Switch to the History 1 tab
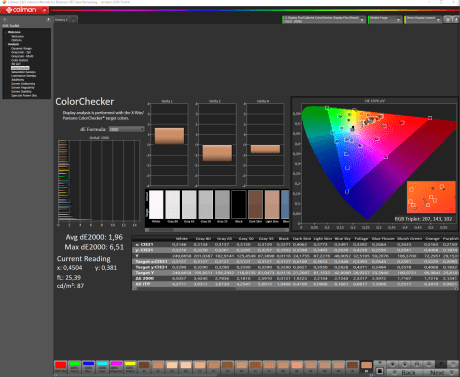The image size is (460, 377). [61, 20]
